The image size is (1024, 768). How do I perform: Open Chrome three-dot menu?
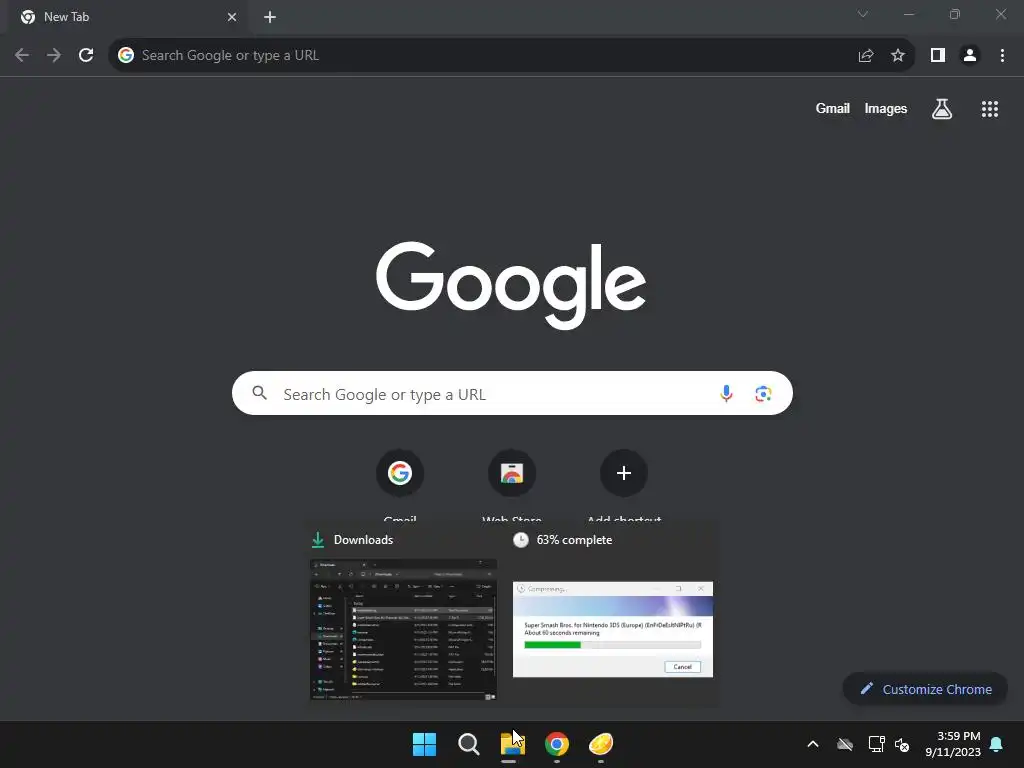point(1002,56)
